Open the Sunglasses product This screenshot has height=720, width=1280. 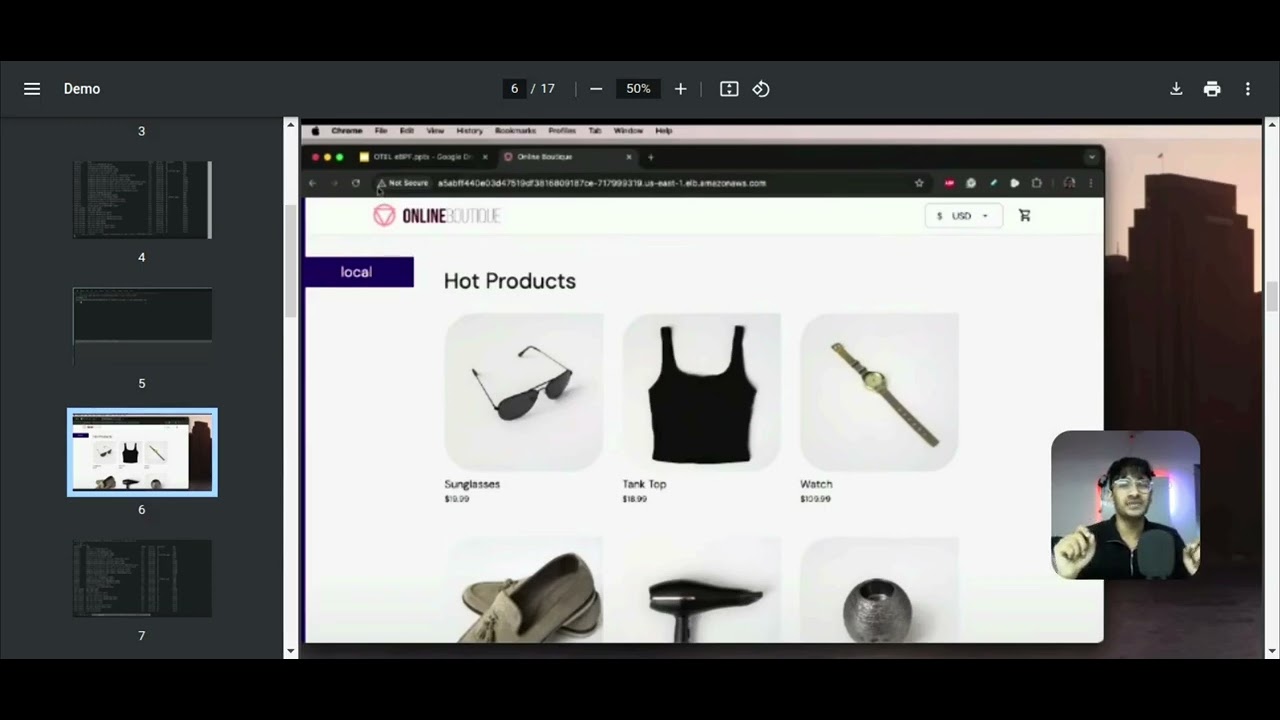tap(524, 392)
